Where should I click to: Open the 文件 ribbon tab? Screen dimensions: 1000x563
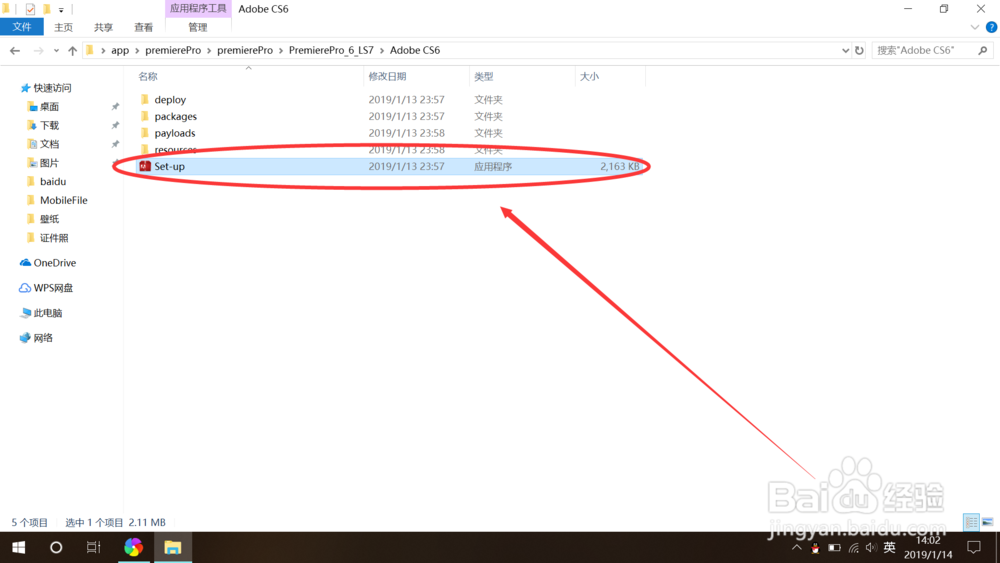22,27
